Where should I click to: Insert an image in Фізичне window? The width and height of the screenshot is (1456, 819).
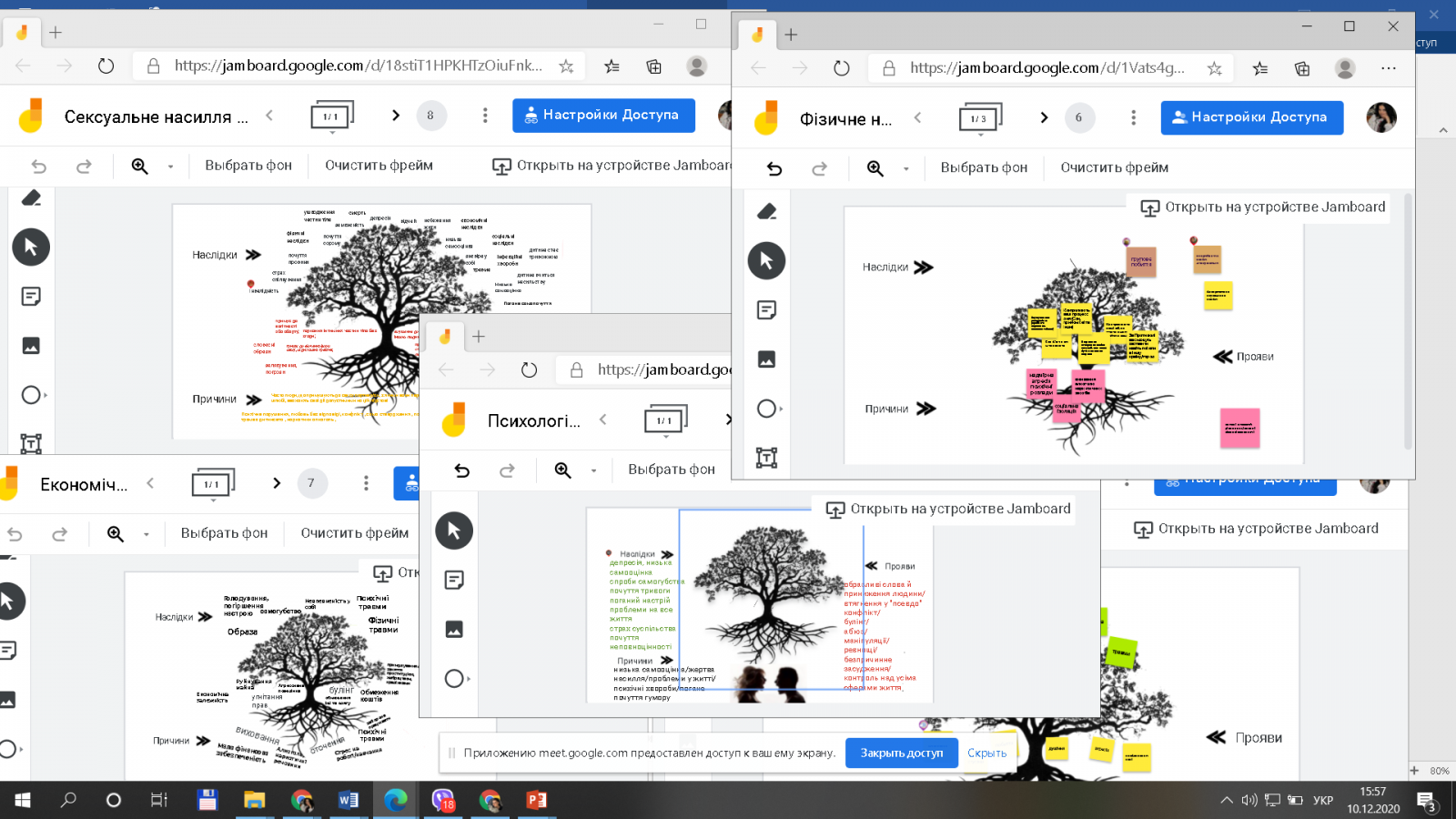(x=766, y=359)
